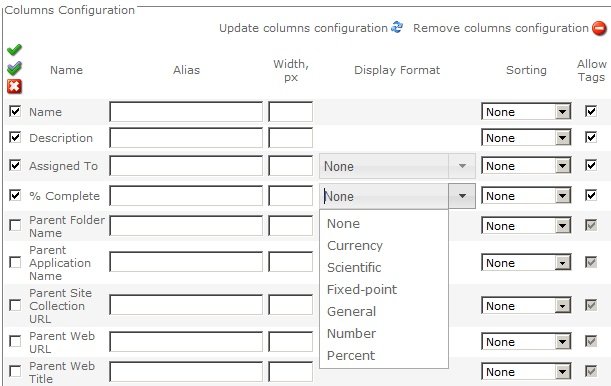Check the Parent Folder Name checkbox

(15, 225)
